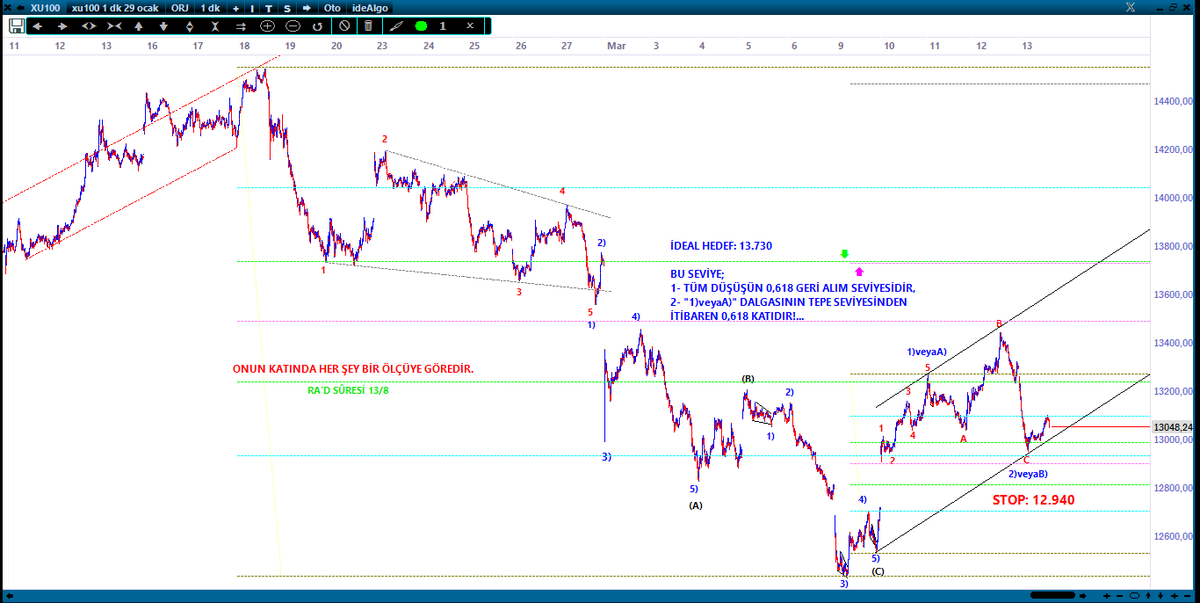The height and width of the screenshot is (603, 1200).
Task: Close the drawing toolbar with its small x
Action: (470, 26)
